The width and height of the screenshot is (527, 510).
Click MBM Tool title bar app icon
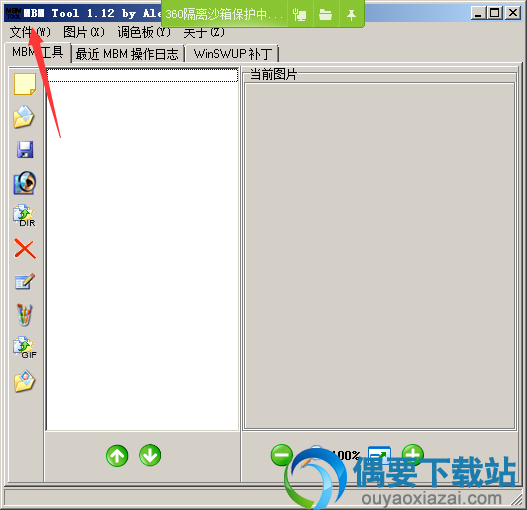(13, 13)
